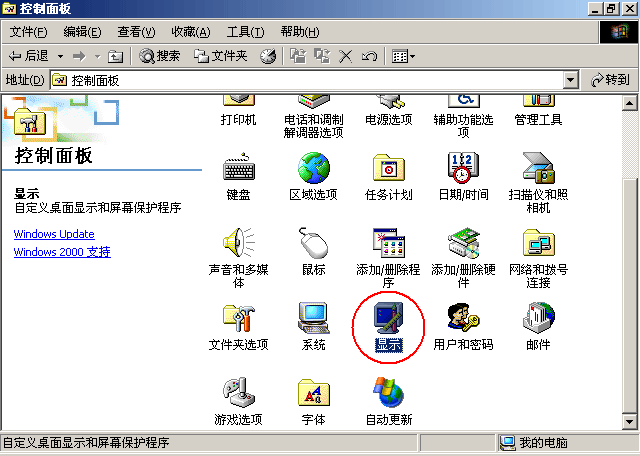Click the Windows 2000 支持 link
Viewport: 640px width, 456px height.
(x=62, y=251)
